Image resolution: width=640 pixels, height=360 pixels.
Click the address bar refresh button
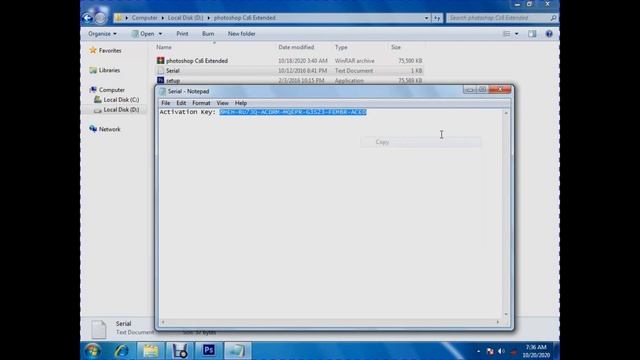pos(437,18)
